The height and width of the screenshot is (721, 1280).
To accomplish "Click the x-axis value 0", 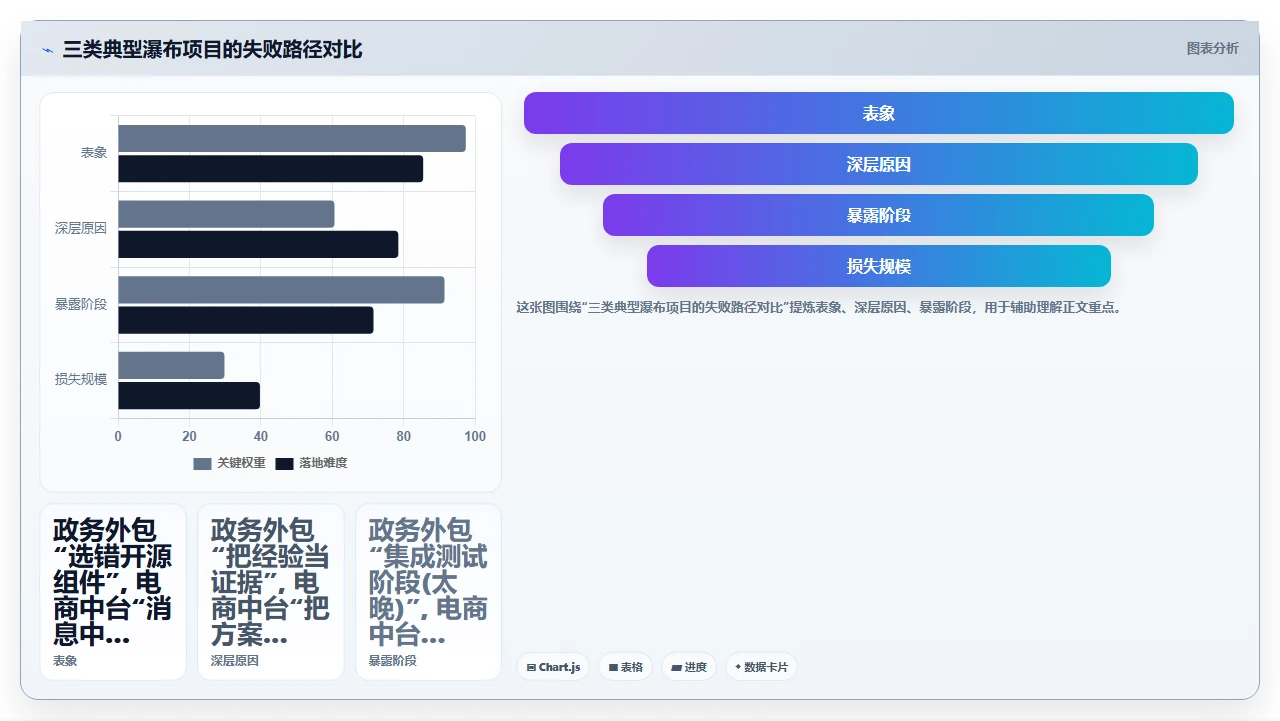I will coord(118,437).
